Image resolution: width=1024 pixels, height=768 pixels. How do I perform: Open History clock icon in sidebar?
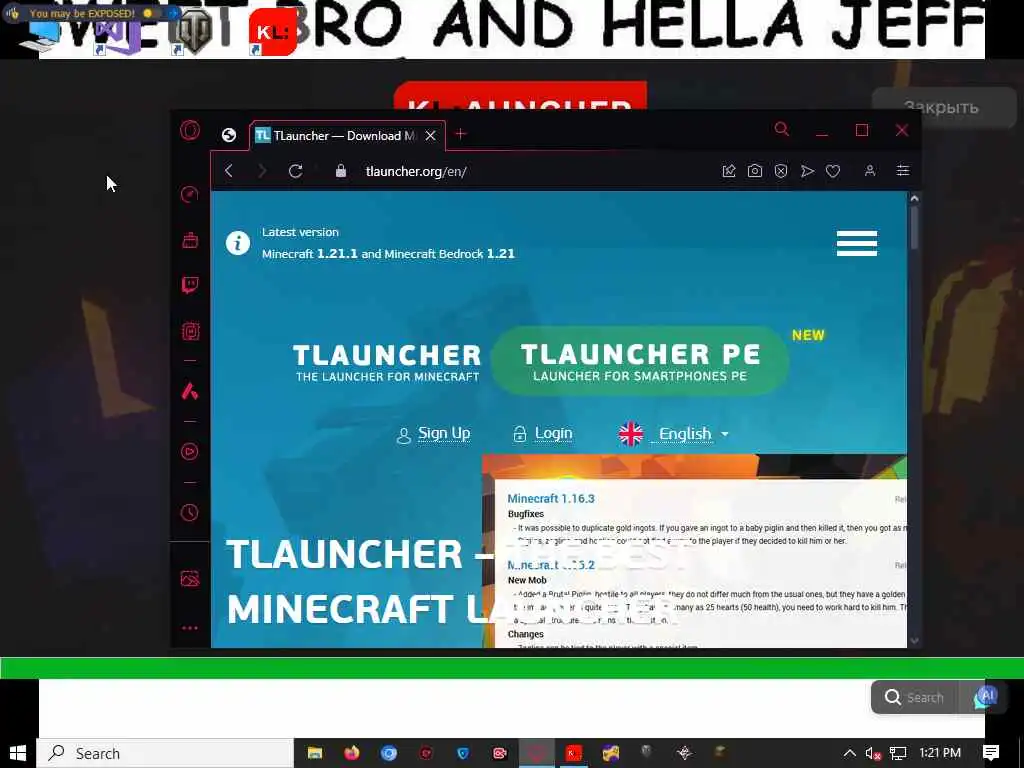pyautogui.click(x=190, y=512)
